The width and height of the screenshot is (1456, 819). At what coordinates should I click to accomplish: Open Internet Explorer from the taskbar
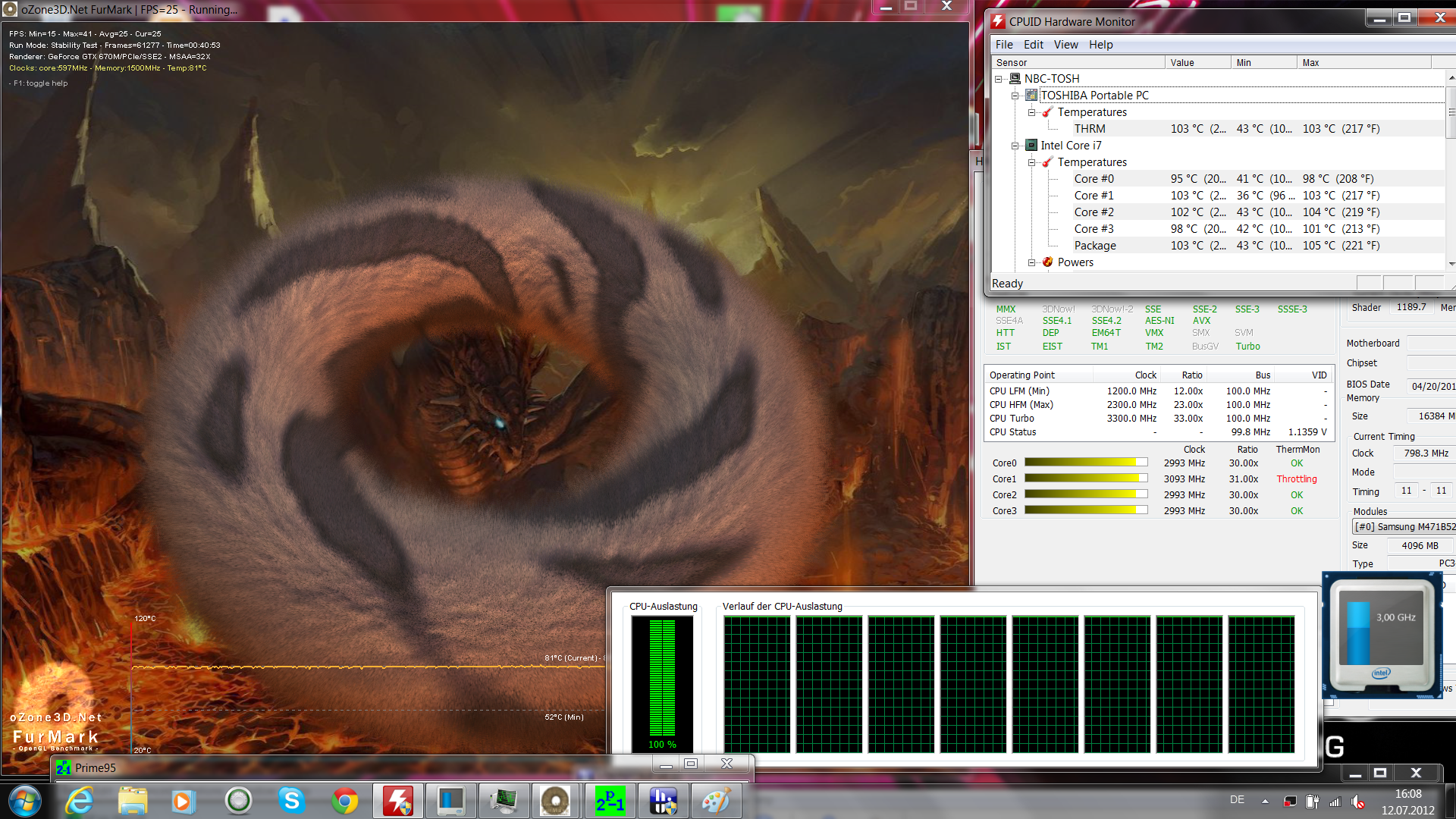pos(80,801)
